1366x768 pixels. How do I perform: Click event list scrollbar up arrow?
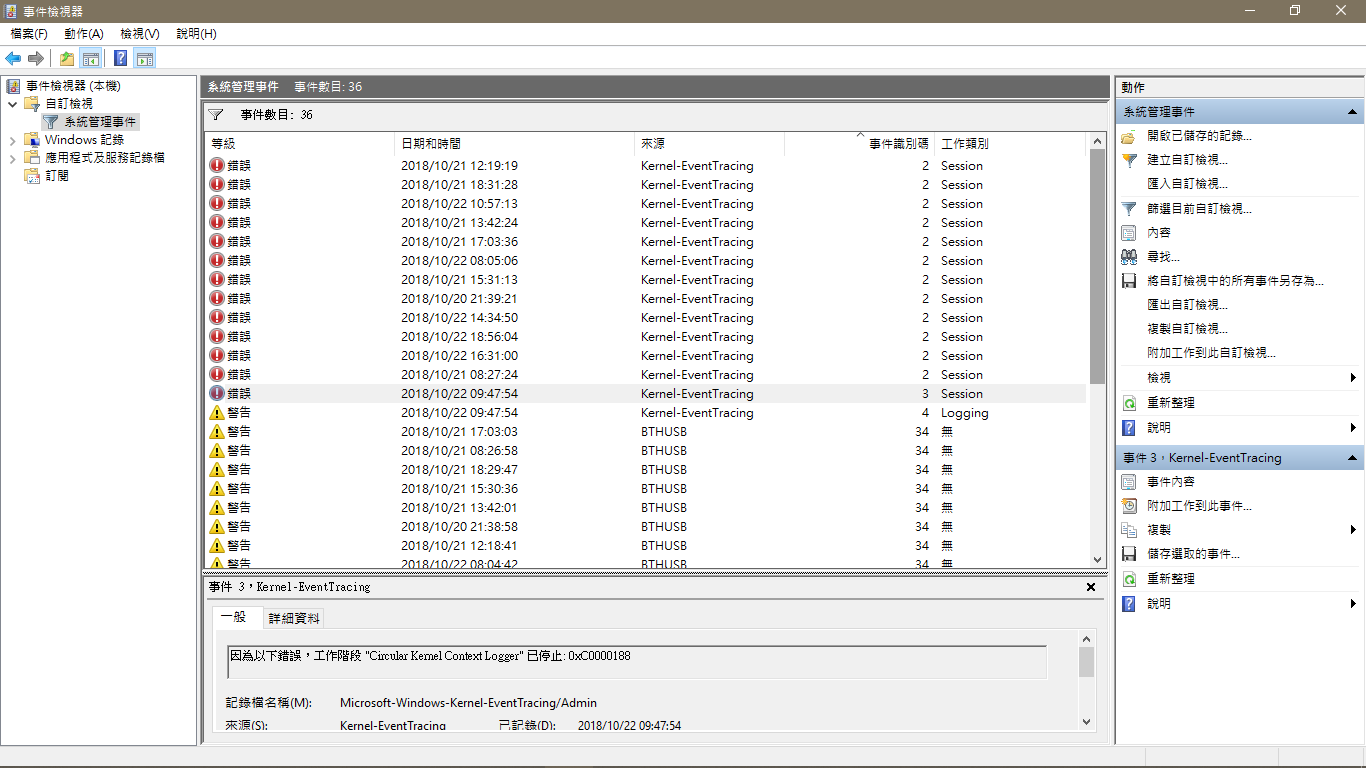click(x=1097, y=142)
